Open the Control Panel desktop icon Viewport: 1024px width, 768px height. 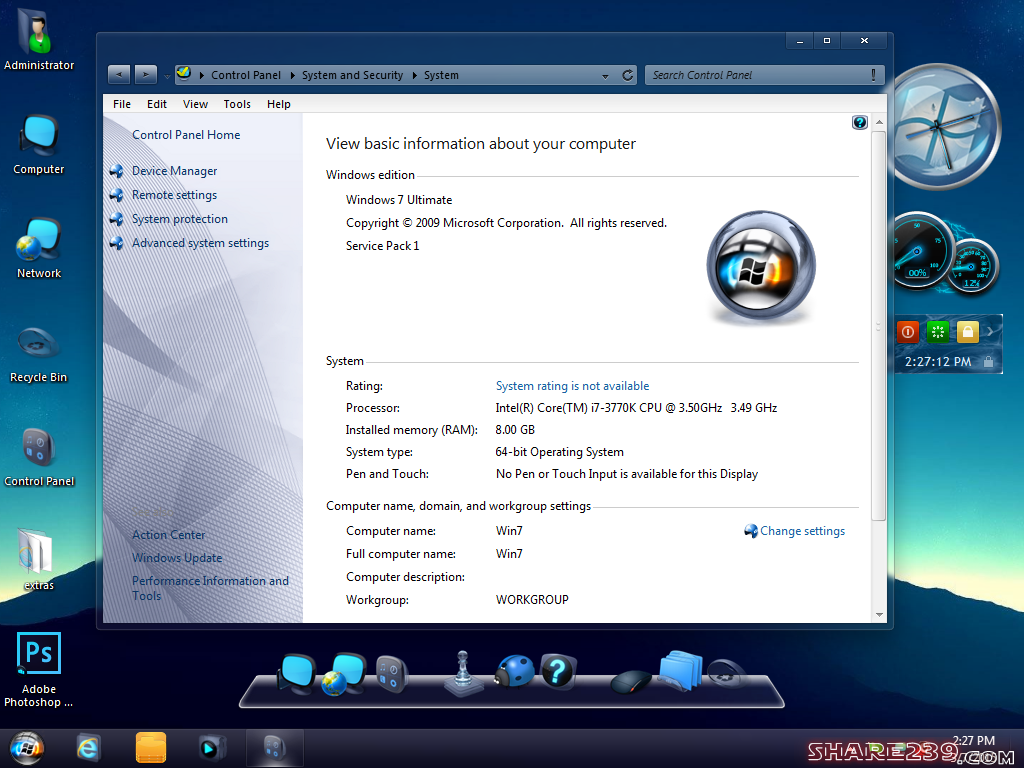39,457
